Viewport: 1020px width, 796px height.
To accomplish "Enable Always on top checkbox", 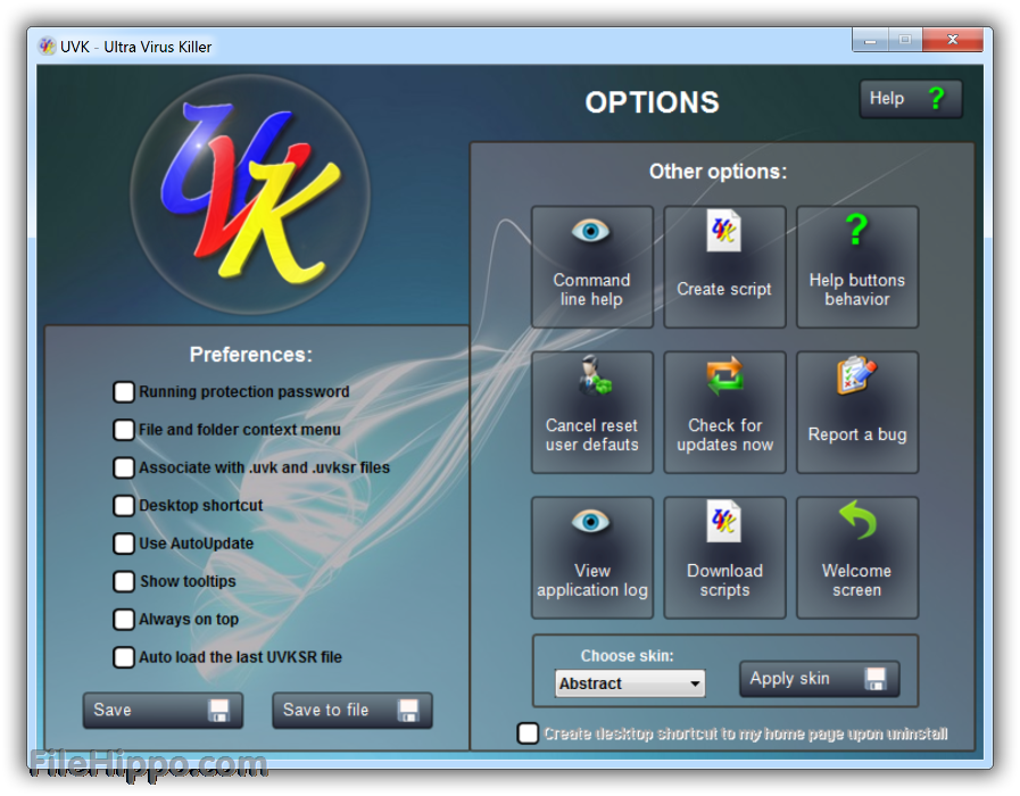I will [x=124, y=619].
